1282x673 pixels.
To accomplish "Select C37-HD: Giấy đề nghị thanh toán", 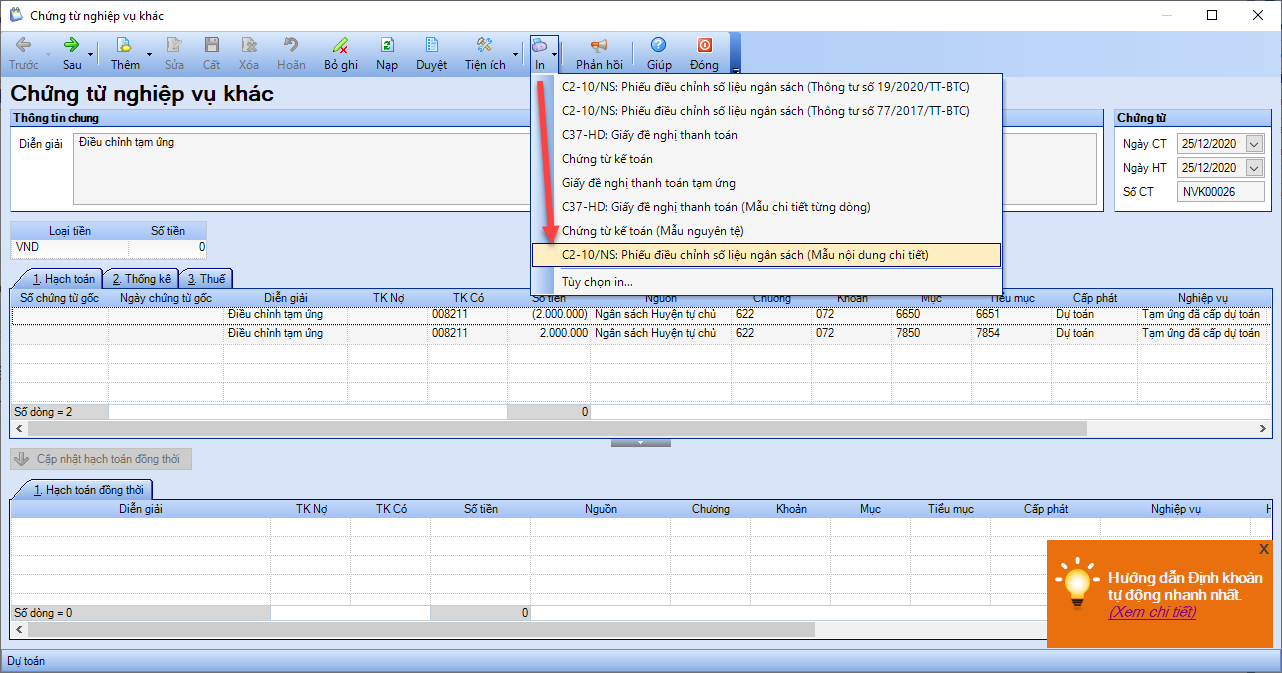I will (650, 135).
